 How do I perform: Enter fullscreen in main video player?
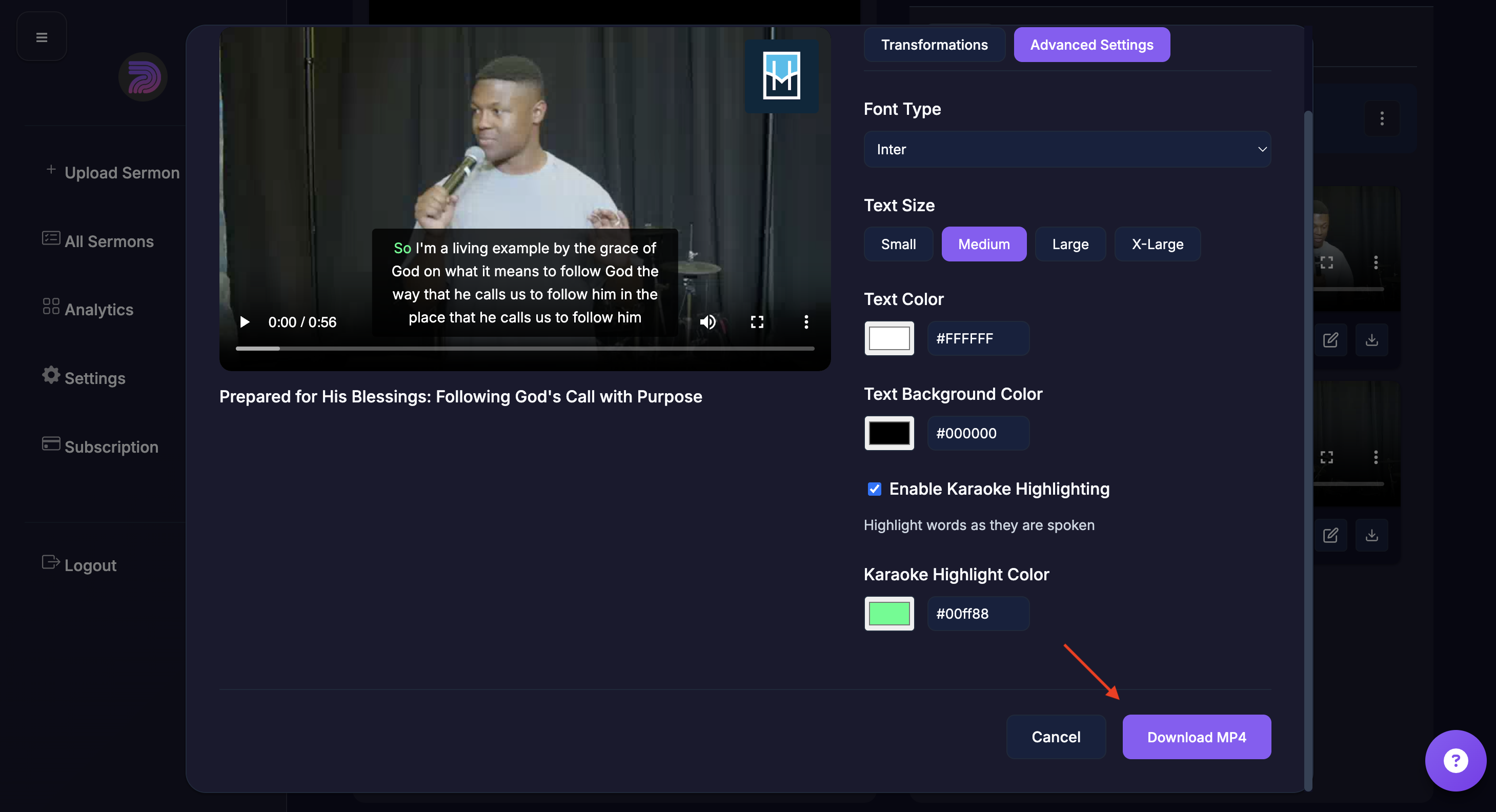coord(757,322)
